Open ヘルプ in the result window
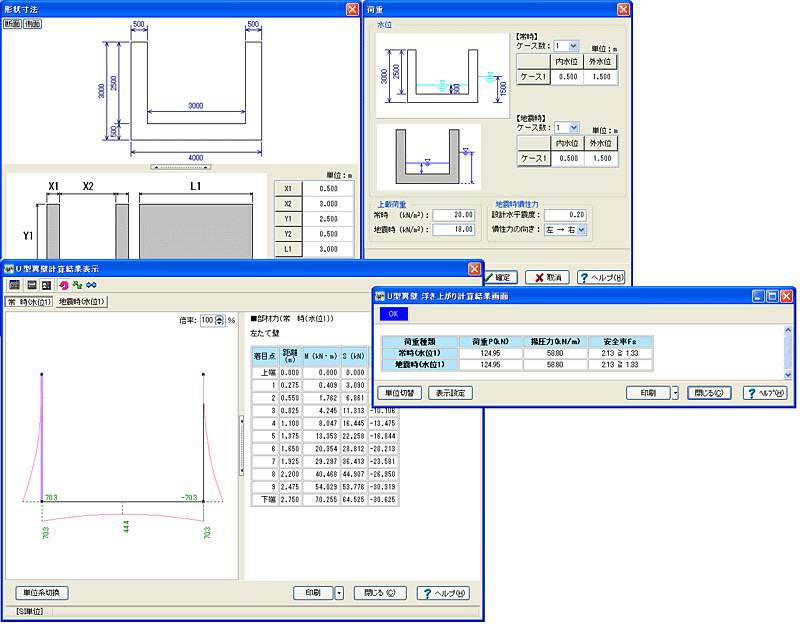800x634 pixels. pyautogui.click(x=443, y=593)
